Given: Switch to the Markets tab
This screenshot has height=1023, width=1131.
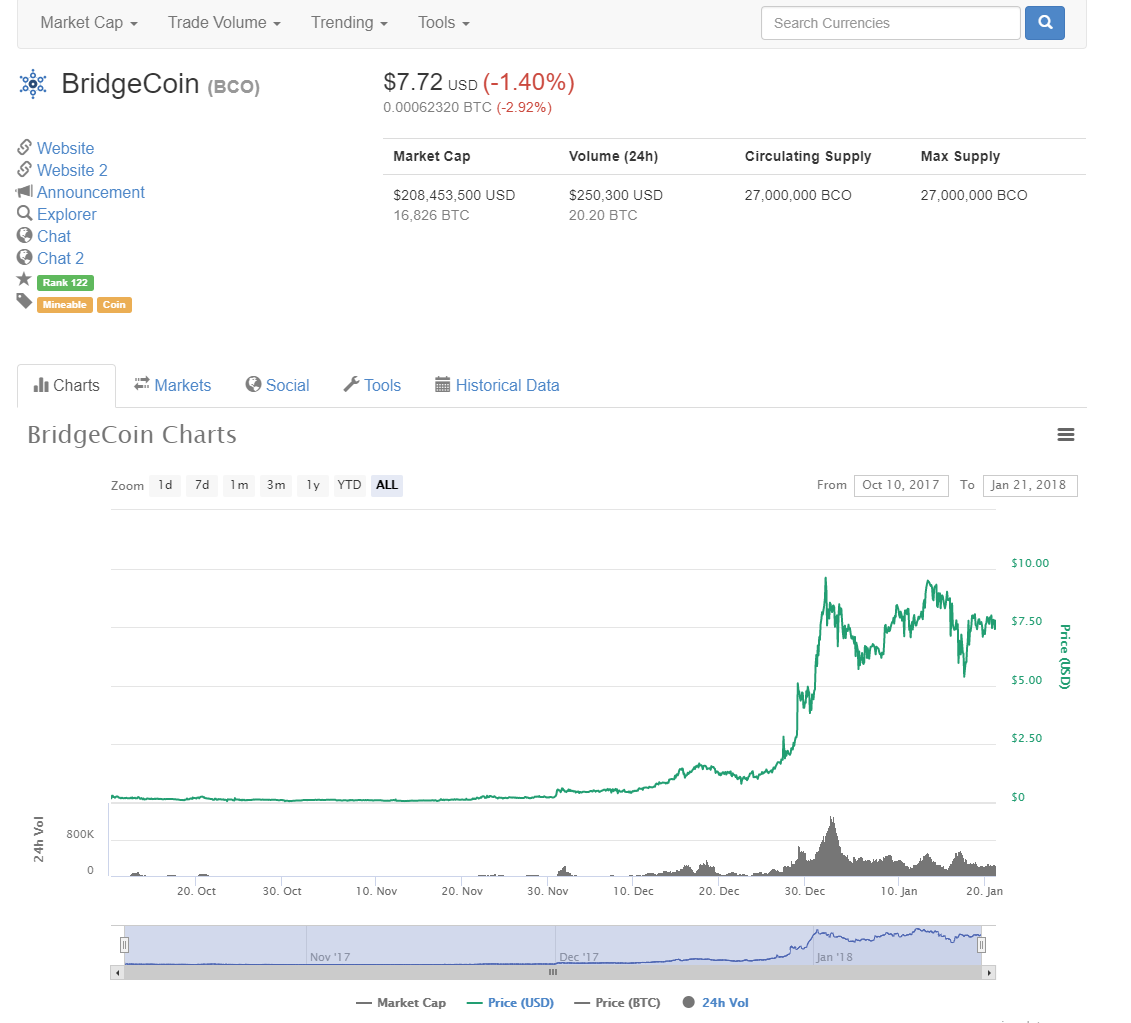Looking at the screenshot, I should [172, 385].
